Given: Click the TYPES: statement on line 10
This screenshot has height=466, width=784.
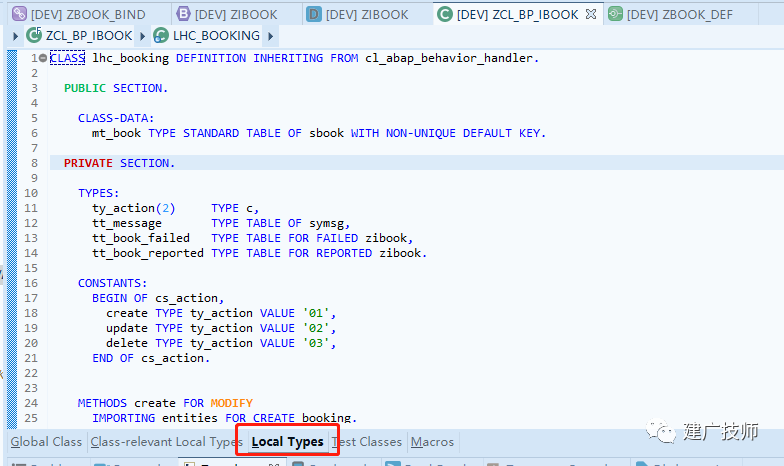Looking at the screenshot, I should pyautogui.click(x=98, y=193).
